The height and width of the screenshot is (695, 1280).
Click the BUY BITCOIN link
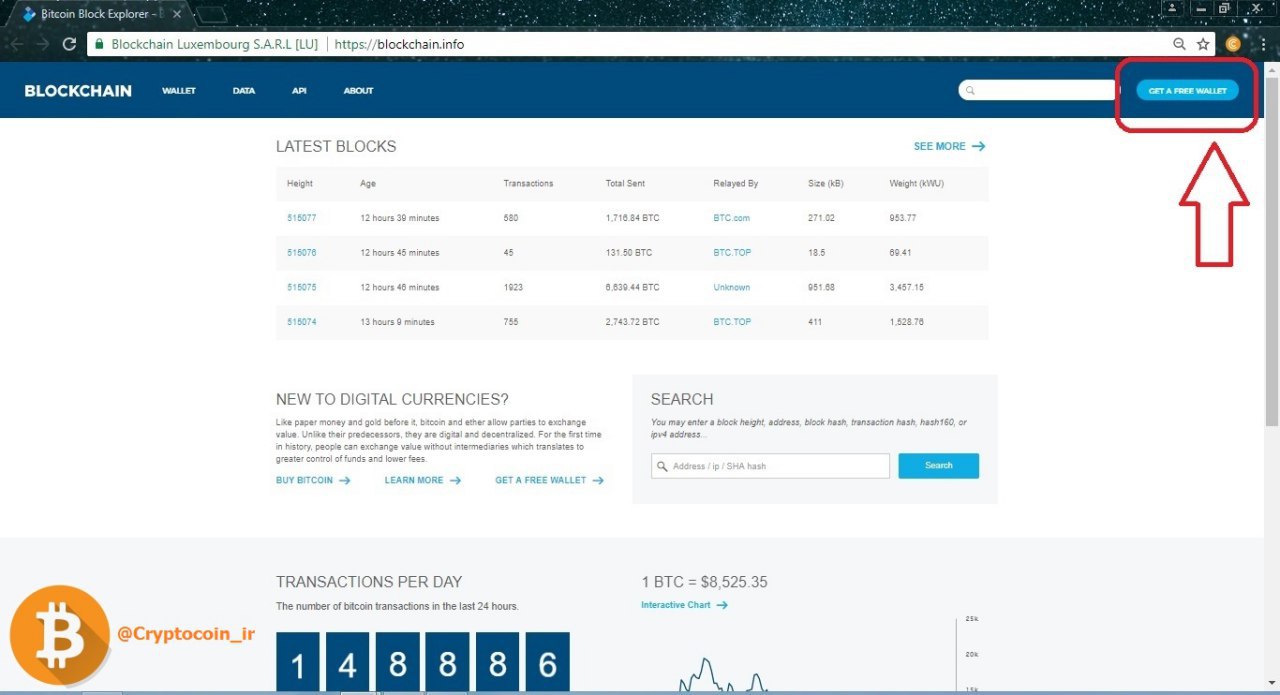pos(313,480)
